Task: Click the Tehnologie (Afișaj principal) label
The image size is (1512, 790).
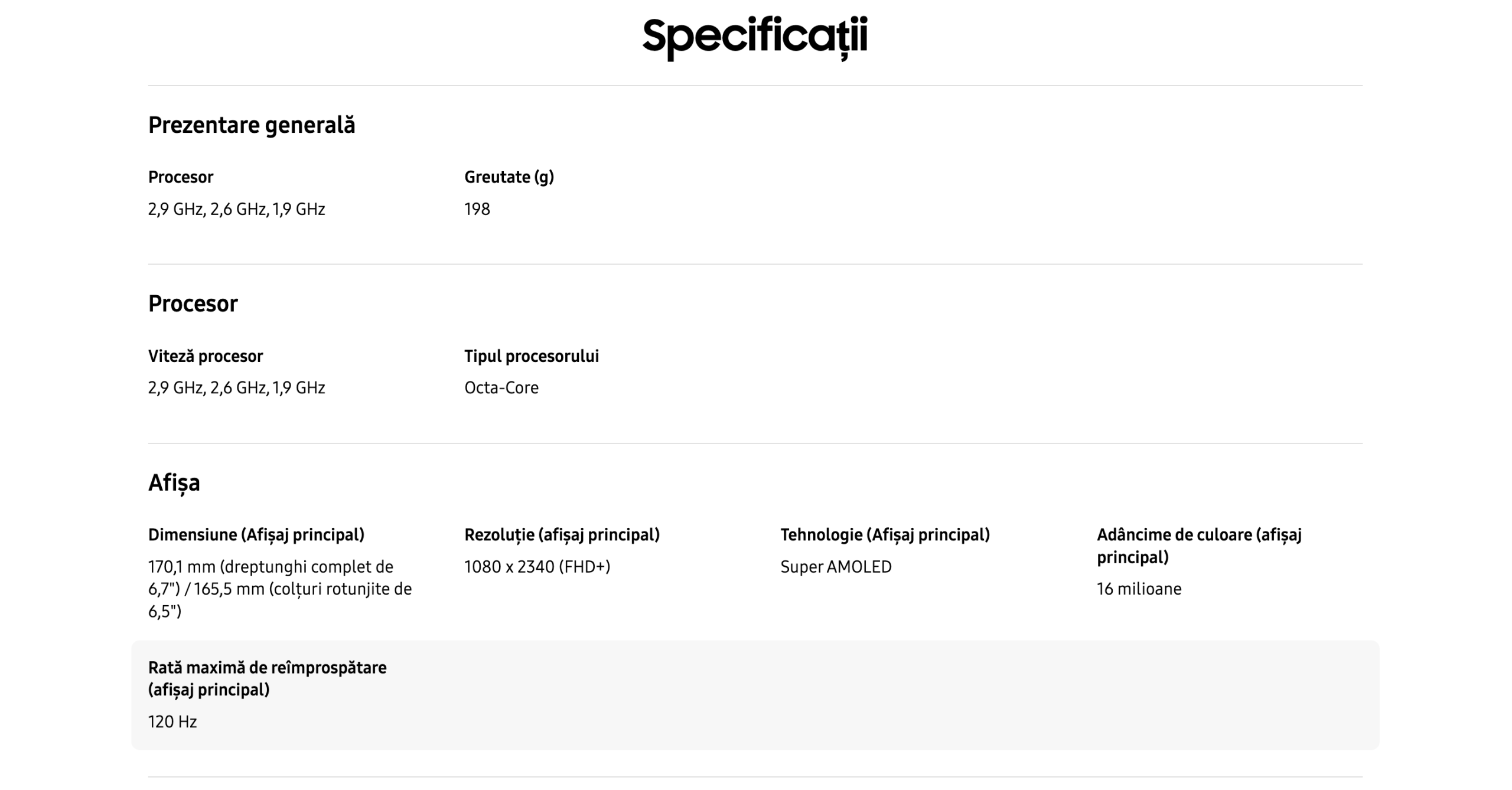Action: click(x=885, y=535)
